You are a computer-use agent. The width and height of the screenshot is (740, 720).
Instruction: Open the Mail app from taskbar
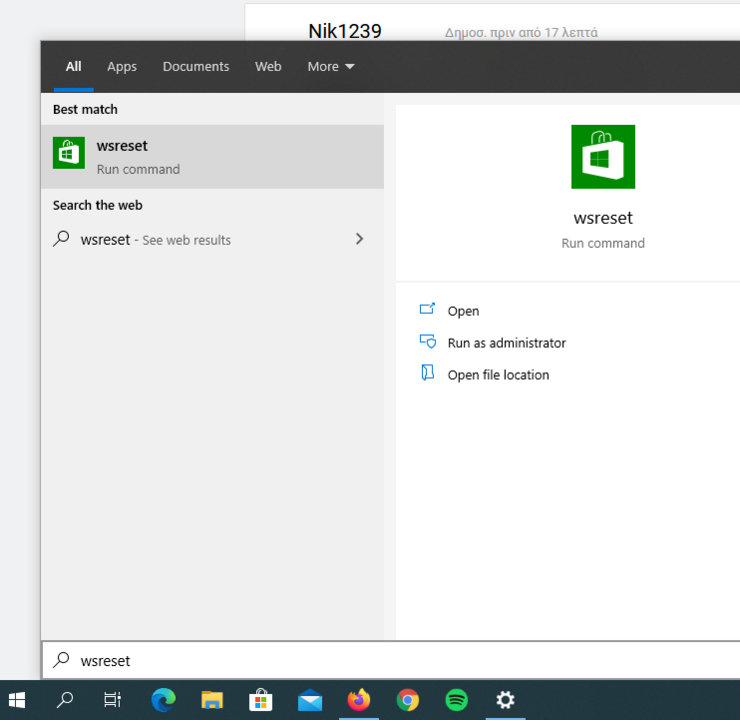click(x=310, y=700)
